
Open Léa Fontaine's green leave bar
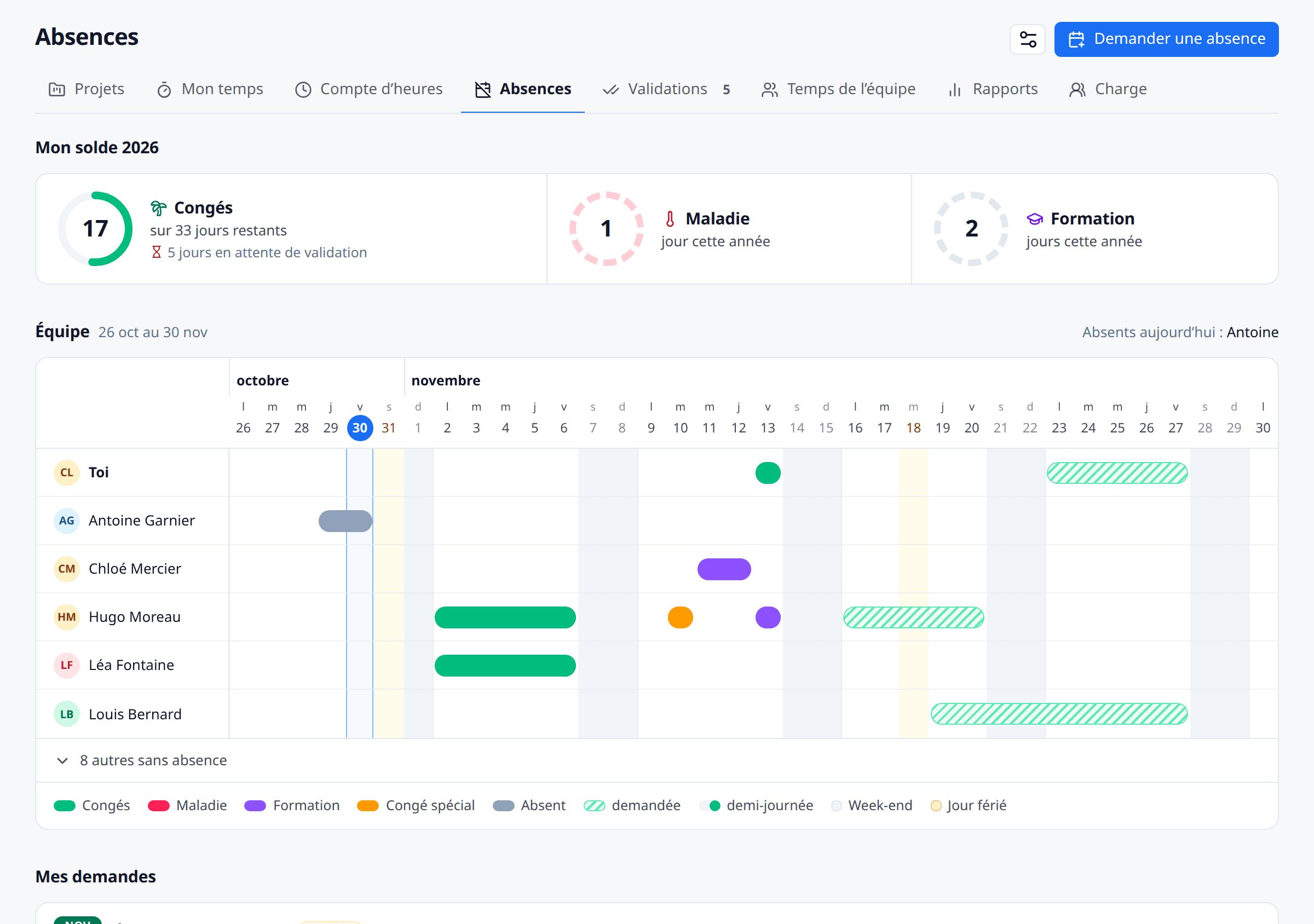coord(505,666)
